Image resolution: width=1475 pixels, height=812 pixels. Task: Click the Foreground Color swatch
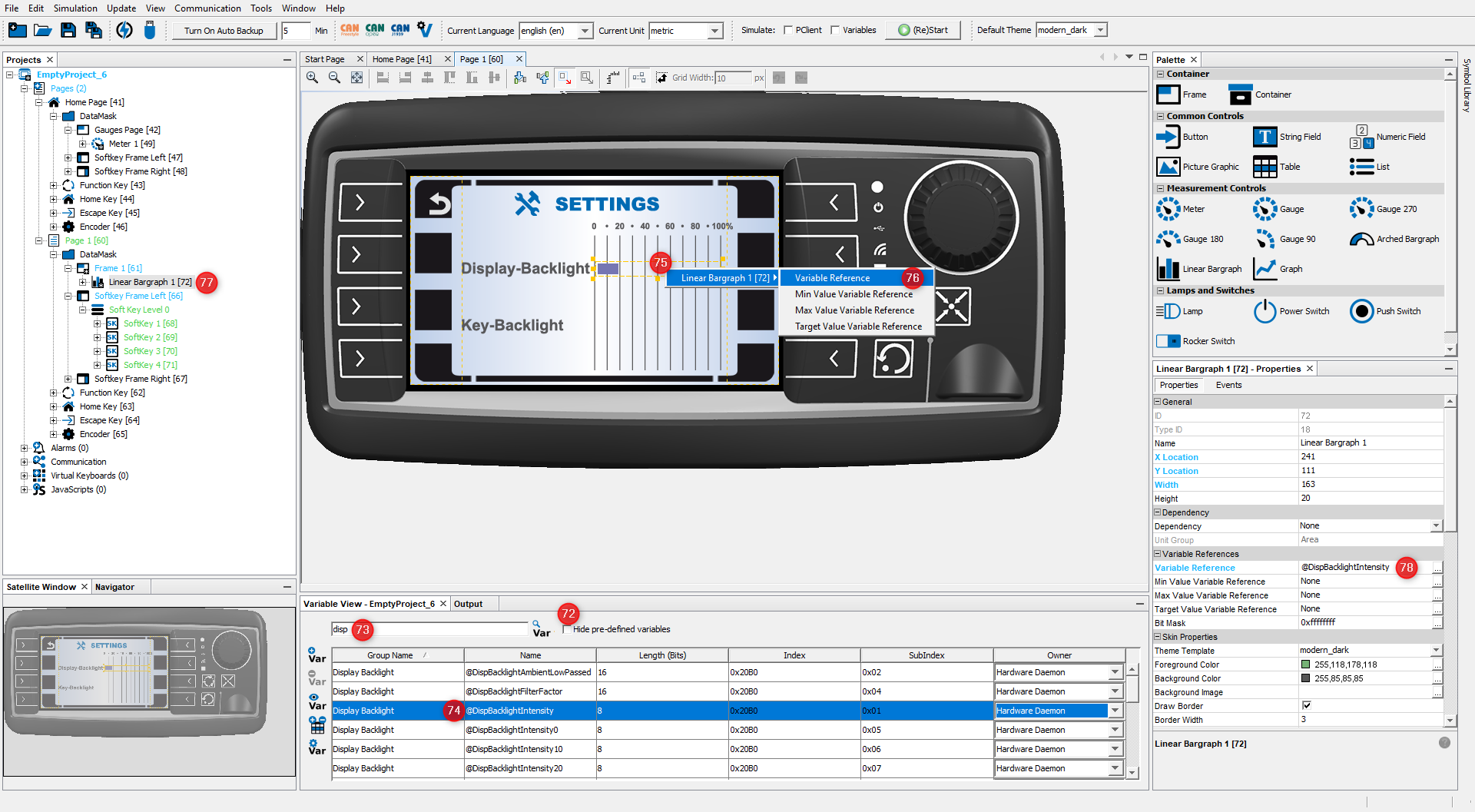coord(1305,665)
